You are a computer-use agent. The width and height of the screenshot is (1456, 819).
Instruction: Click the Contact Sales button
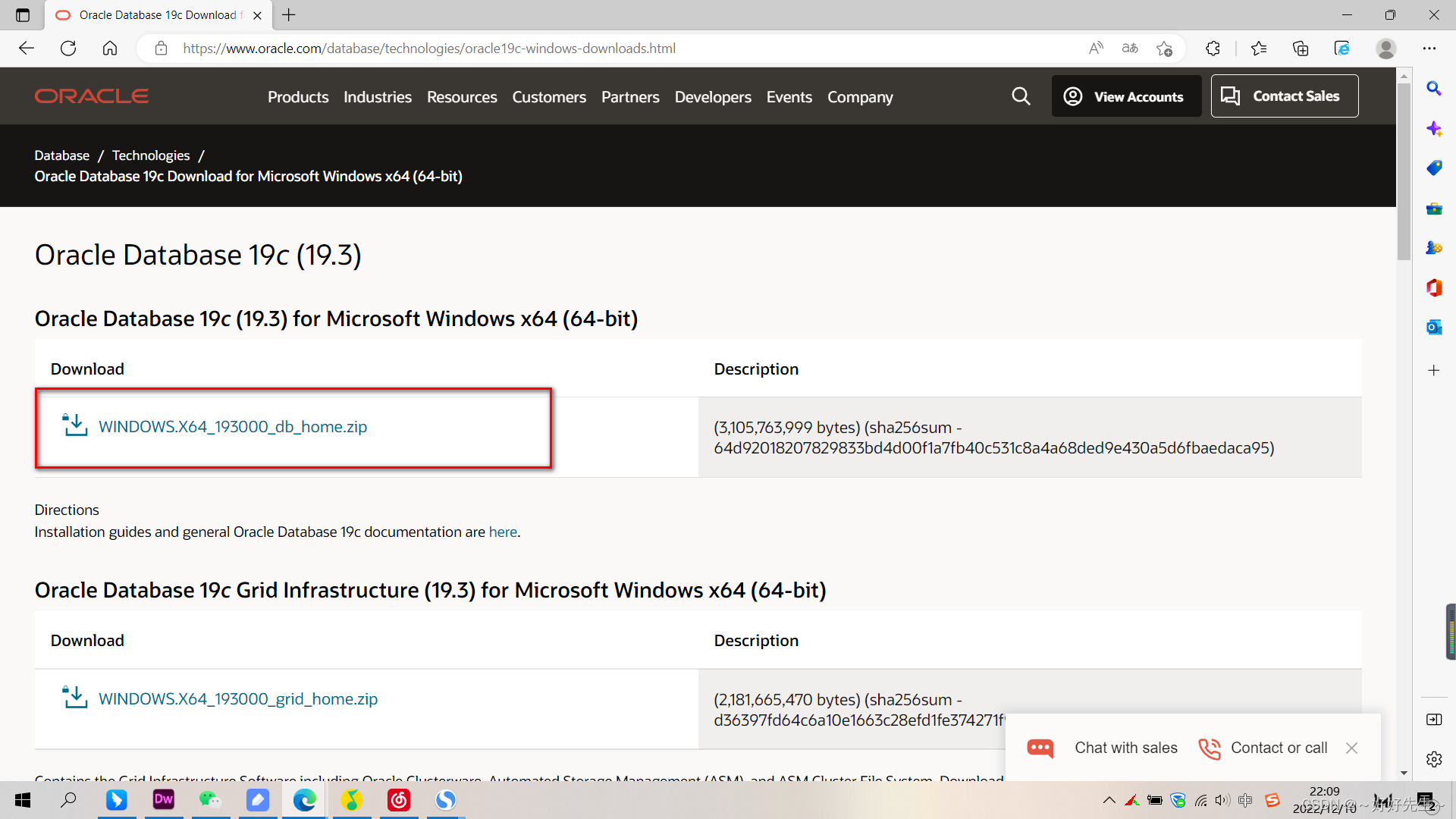click(1285, 96)
